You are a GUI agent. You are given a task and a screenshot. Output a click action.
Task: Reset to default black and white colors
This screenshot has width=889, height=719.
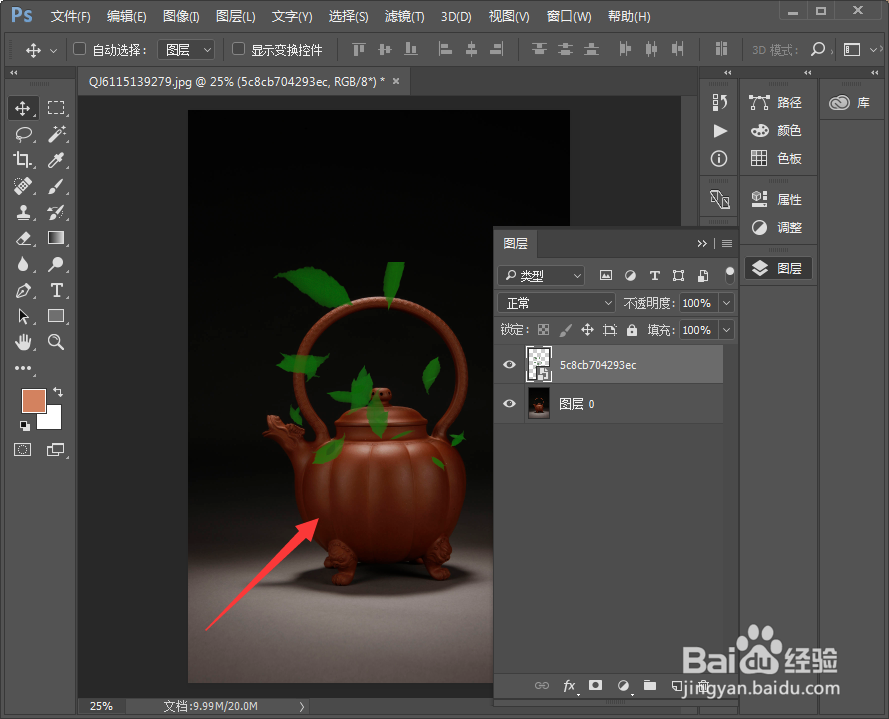click(x=25, y=425)
